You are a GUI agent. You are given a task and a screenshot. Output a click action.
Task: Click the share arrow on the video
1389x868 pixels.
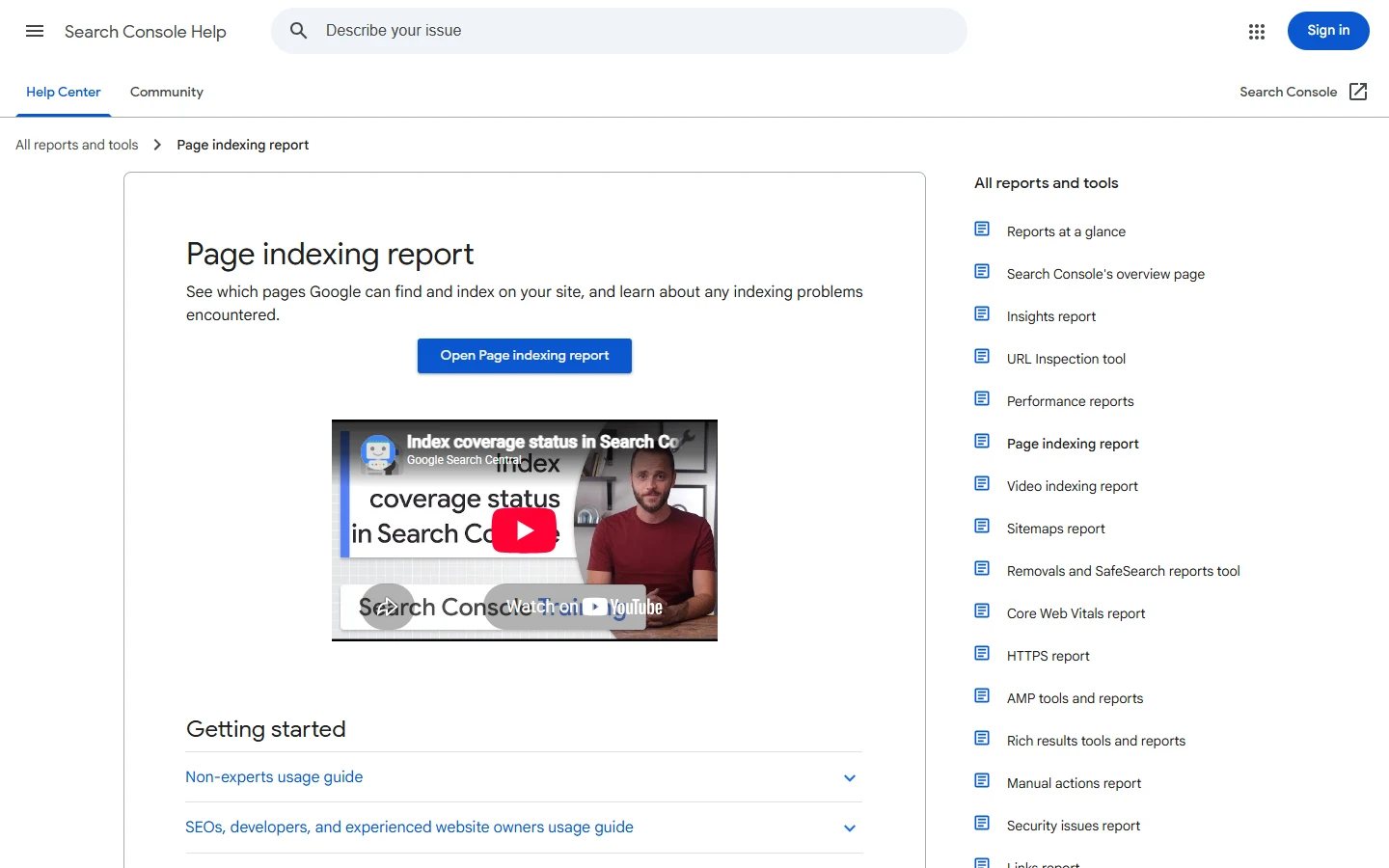click(388, 607)
